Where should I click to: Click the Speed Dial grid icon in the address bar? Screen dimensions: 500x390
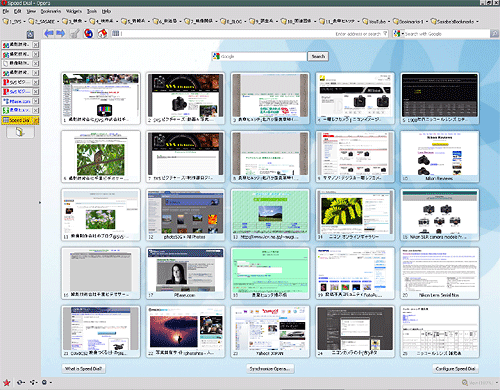coord(116,33)
